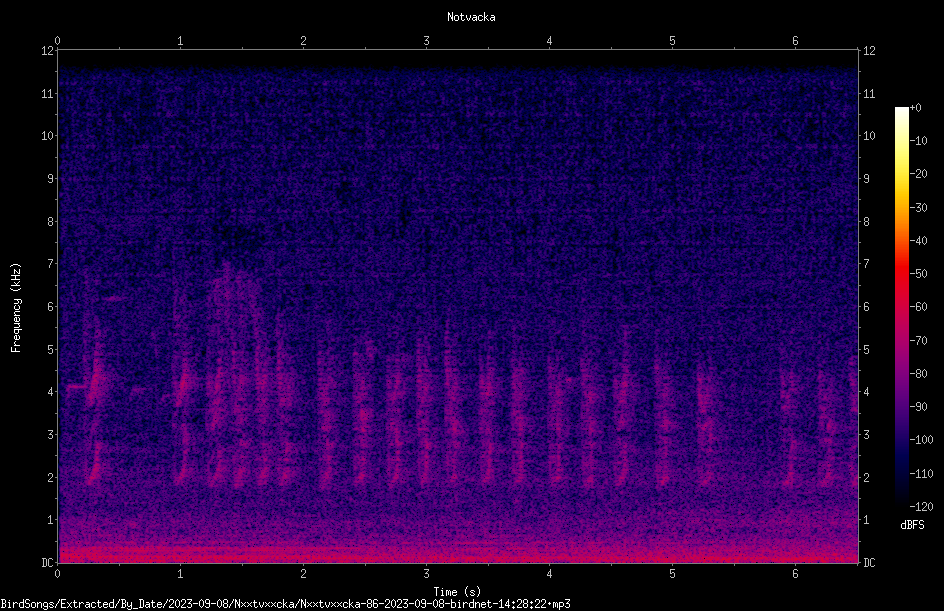Image resolution: width=944 pixels, height=611 pixels.
Task: Click the -20 yellow section of color bar
Action: point(901,175)
